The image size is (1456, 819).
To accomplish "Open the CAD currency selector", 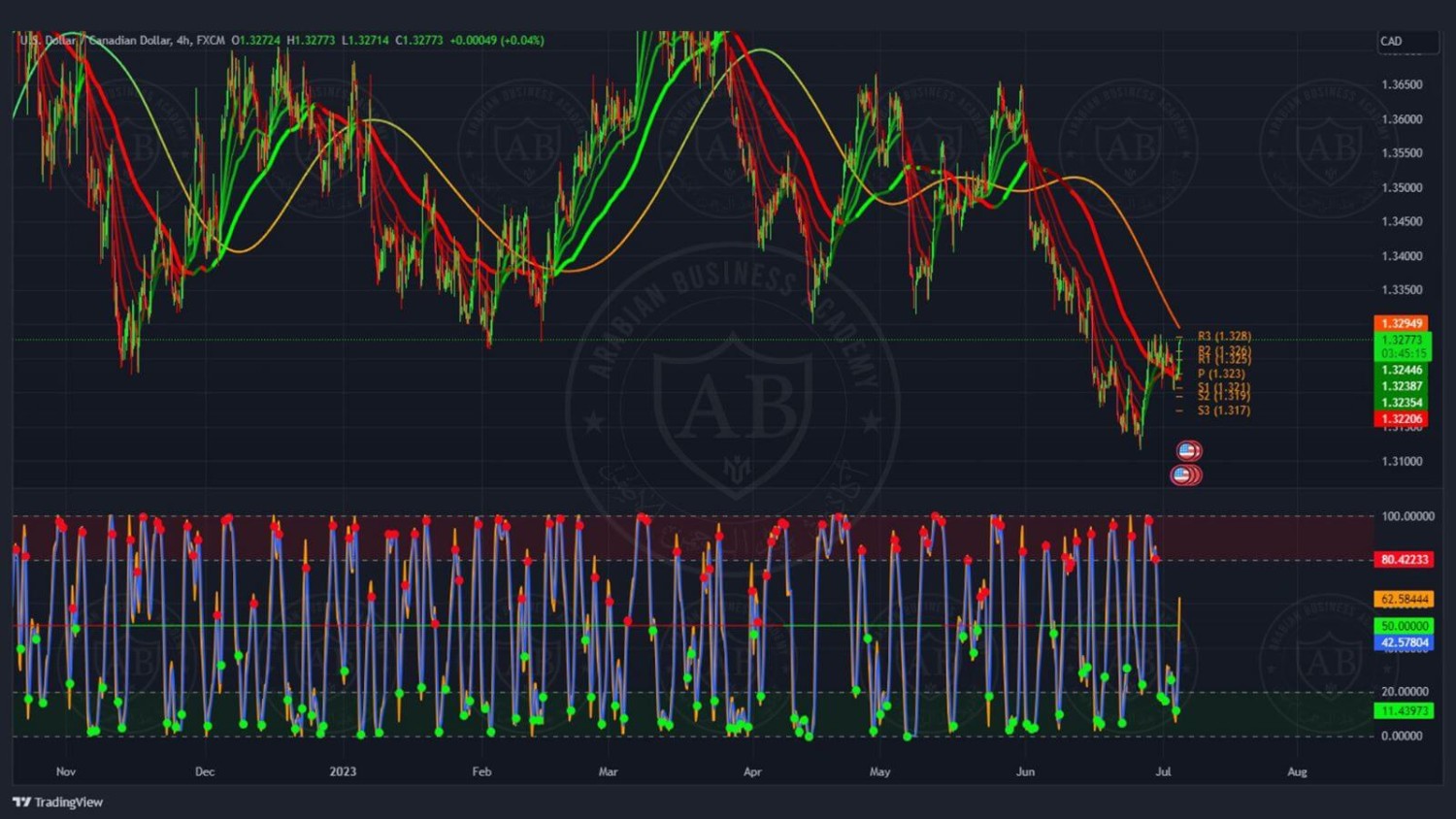I will pos(1407,41).
